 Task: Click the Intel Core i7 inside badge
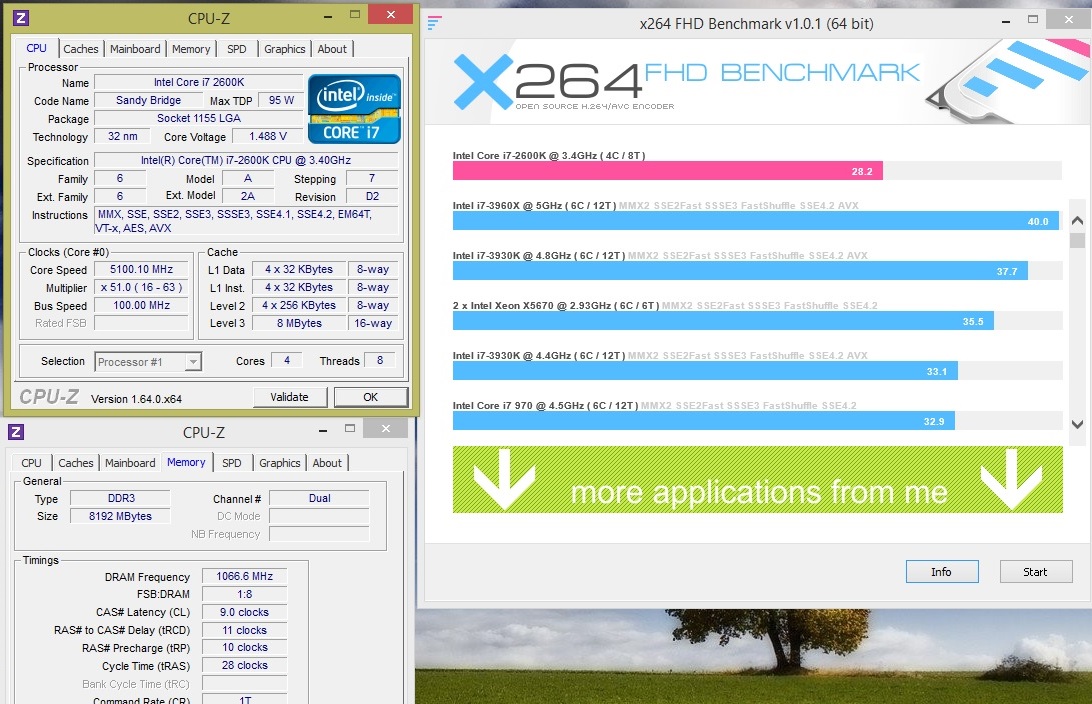[354, 109]
